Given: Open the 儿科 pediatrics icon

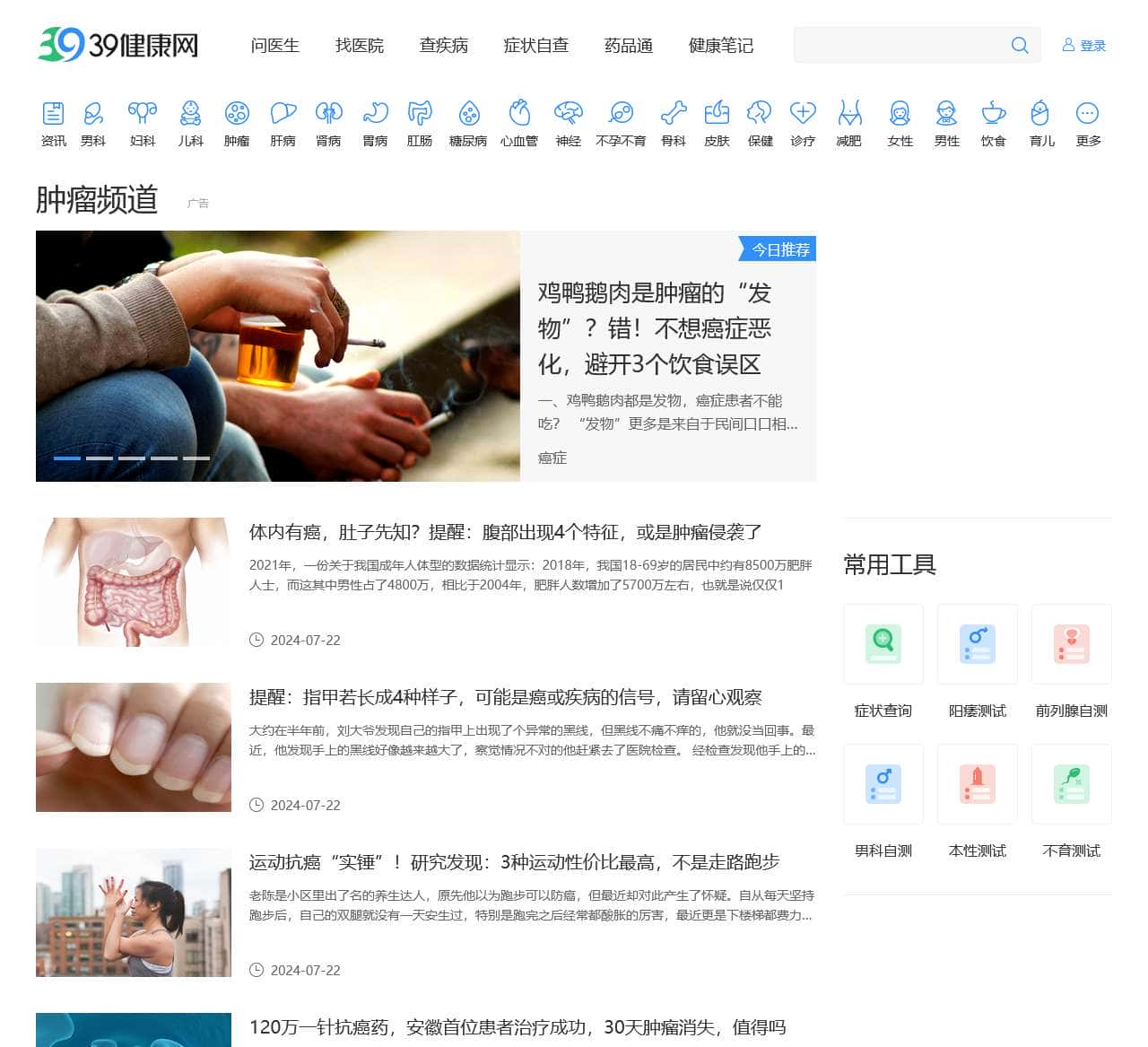Looking at the screenshot, I should point(190,113).
